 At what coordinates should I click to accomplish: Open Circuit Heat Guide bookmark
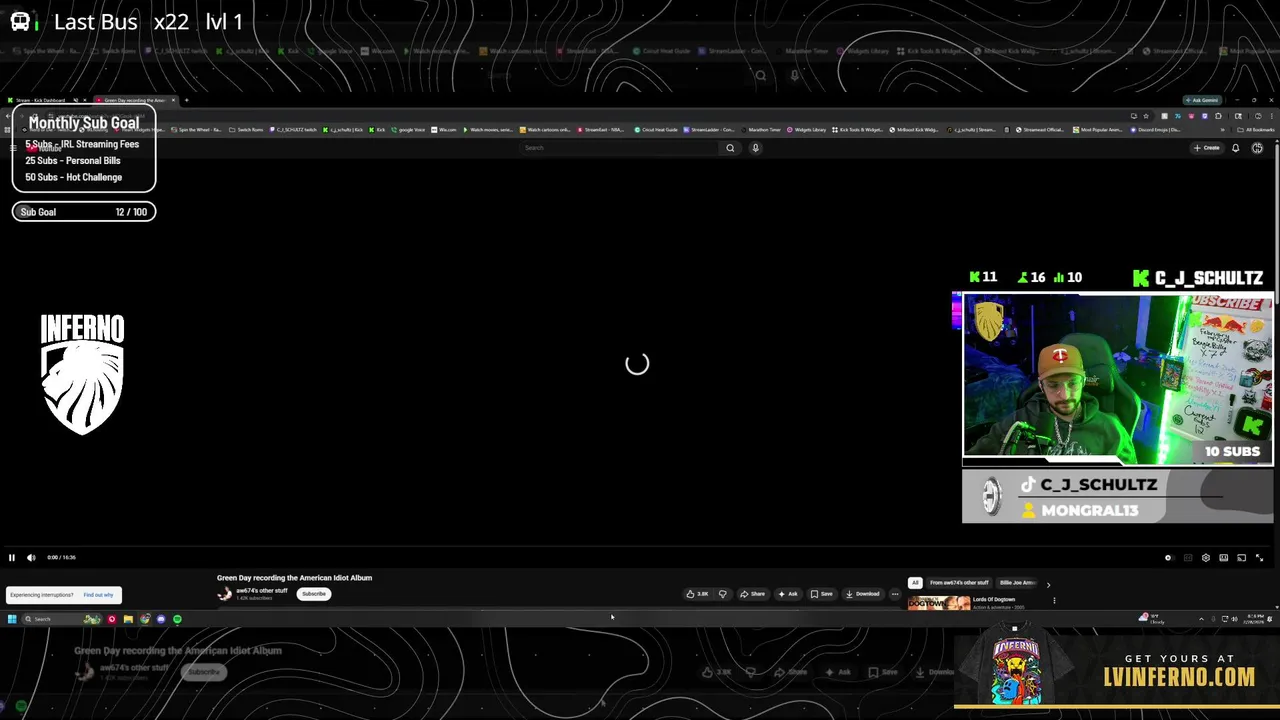click(656, 129)
